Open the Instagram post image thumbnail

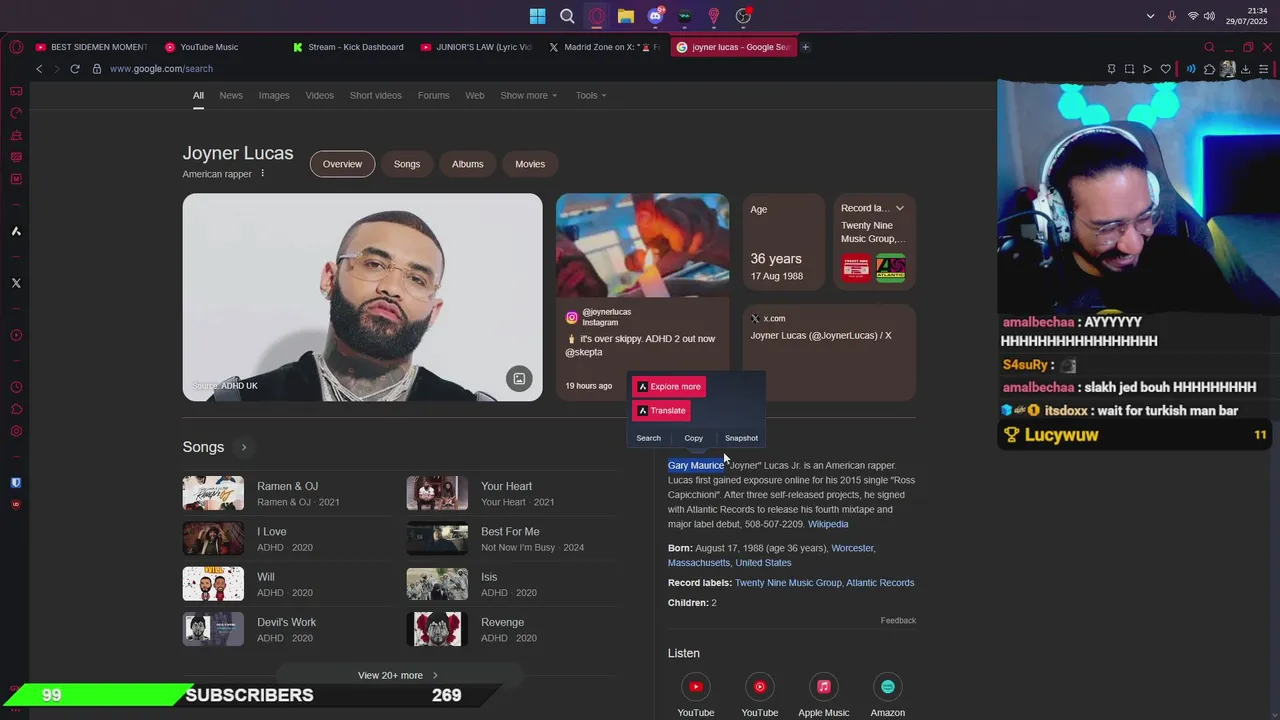[643, 245]
